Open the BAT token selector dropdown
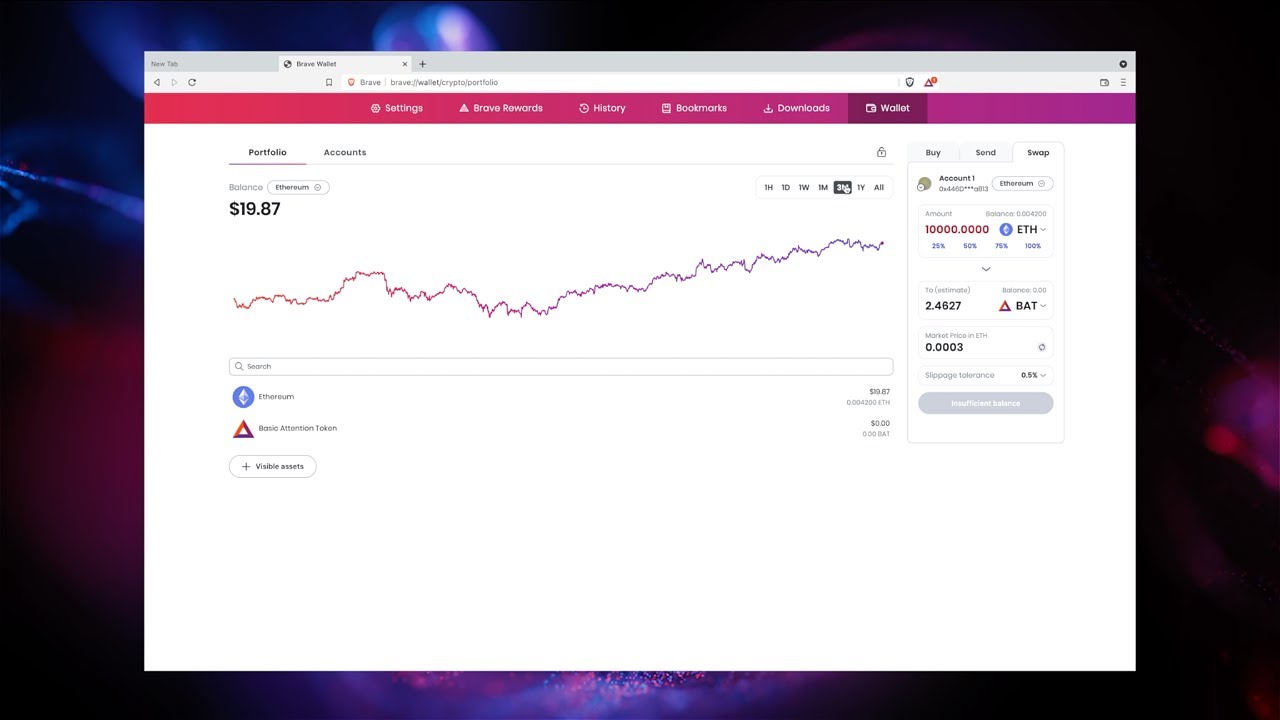1280x720 pixels. click(x=1023, y=306)
